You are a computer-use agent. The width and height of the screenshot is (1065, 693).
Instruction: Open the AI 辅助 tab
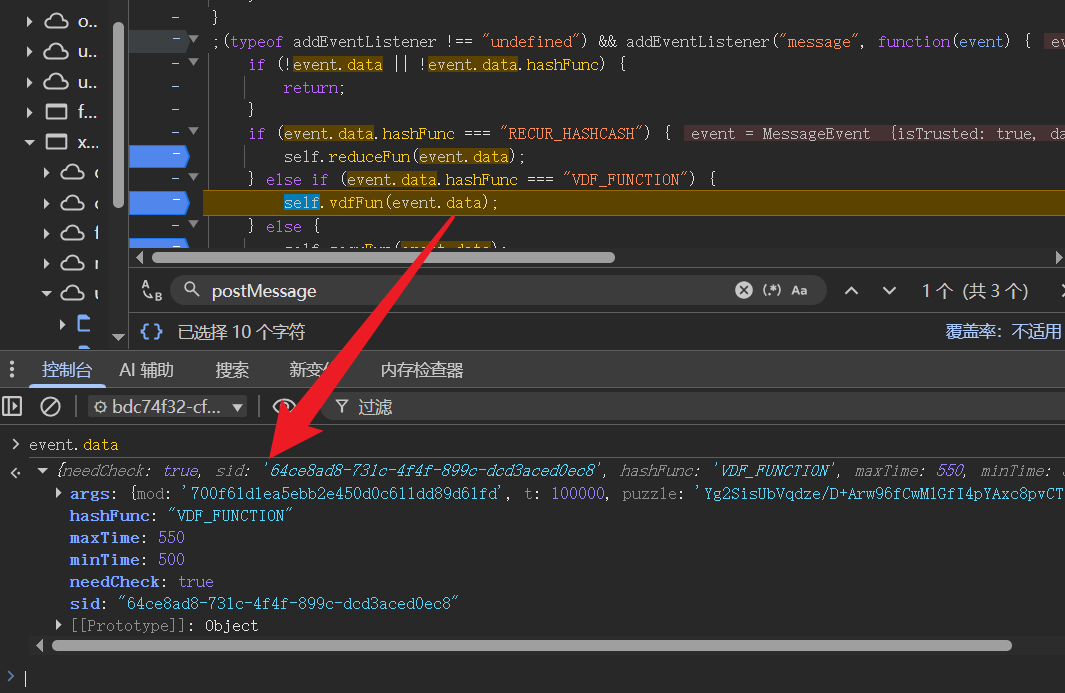click(146, 370)
